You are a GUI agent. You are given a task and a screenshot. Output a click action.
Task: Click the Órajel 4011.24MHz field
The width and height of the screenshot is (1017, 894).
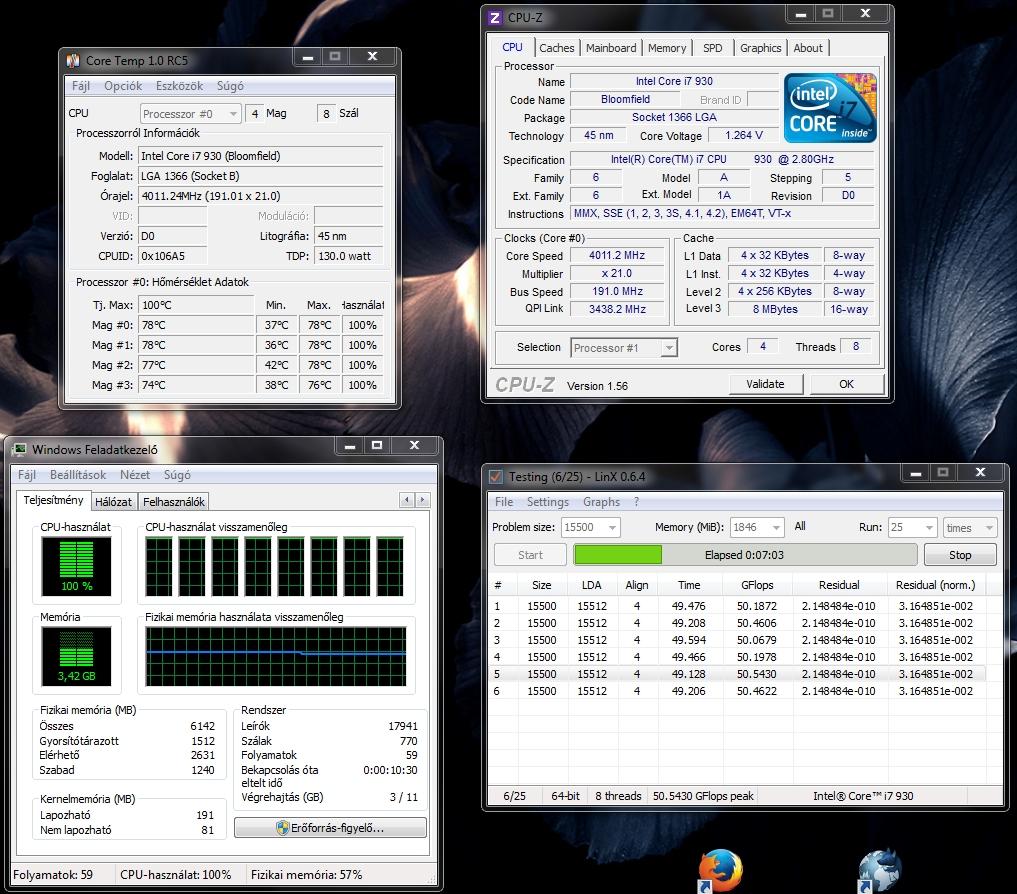click(260, 196)
